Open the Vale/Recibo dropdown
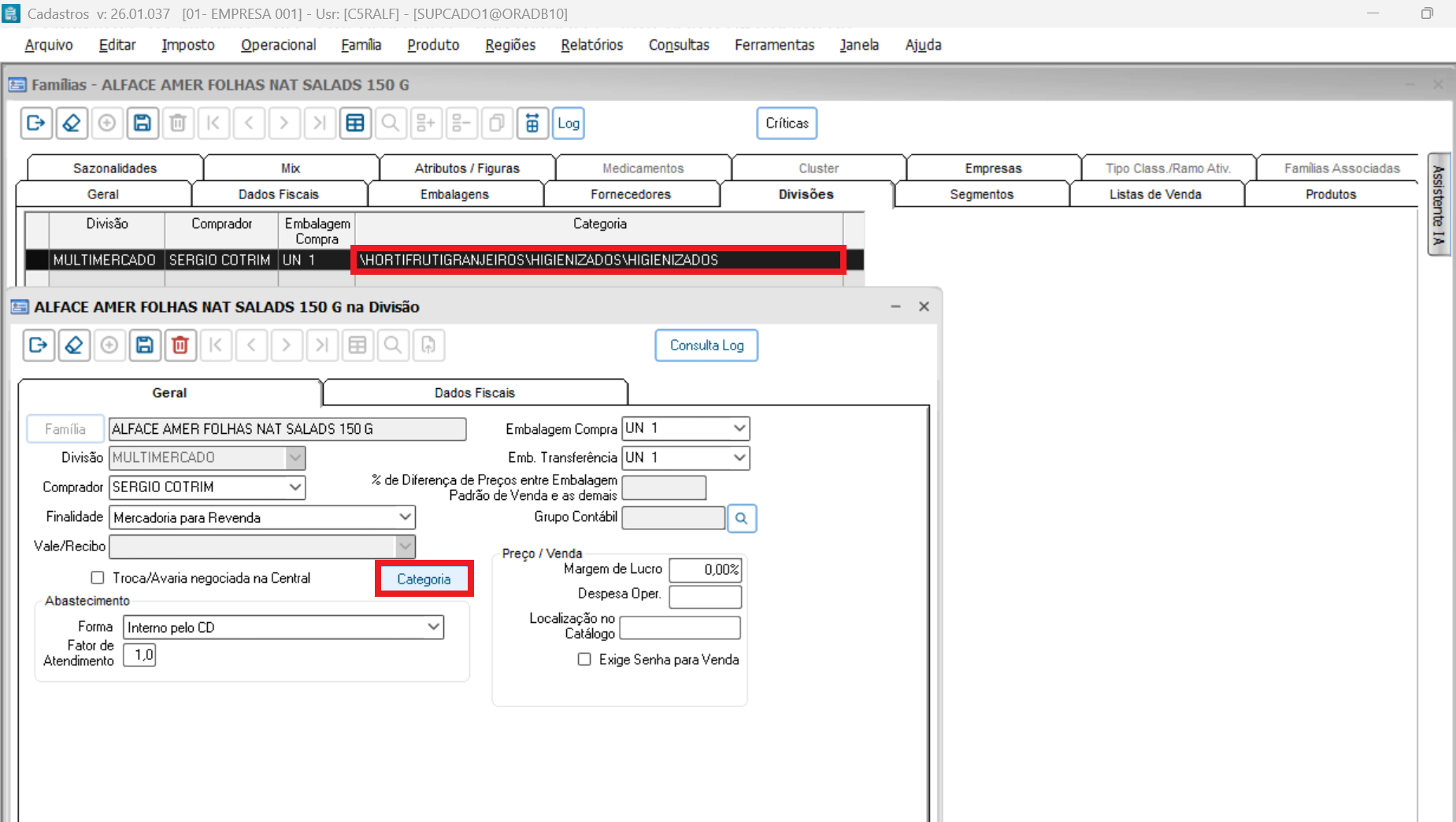The image size is (1456, 822). (405, 546)
